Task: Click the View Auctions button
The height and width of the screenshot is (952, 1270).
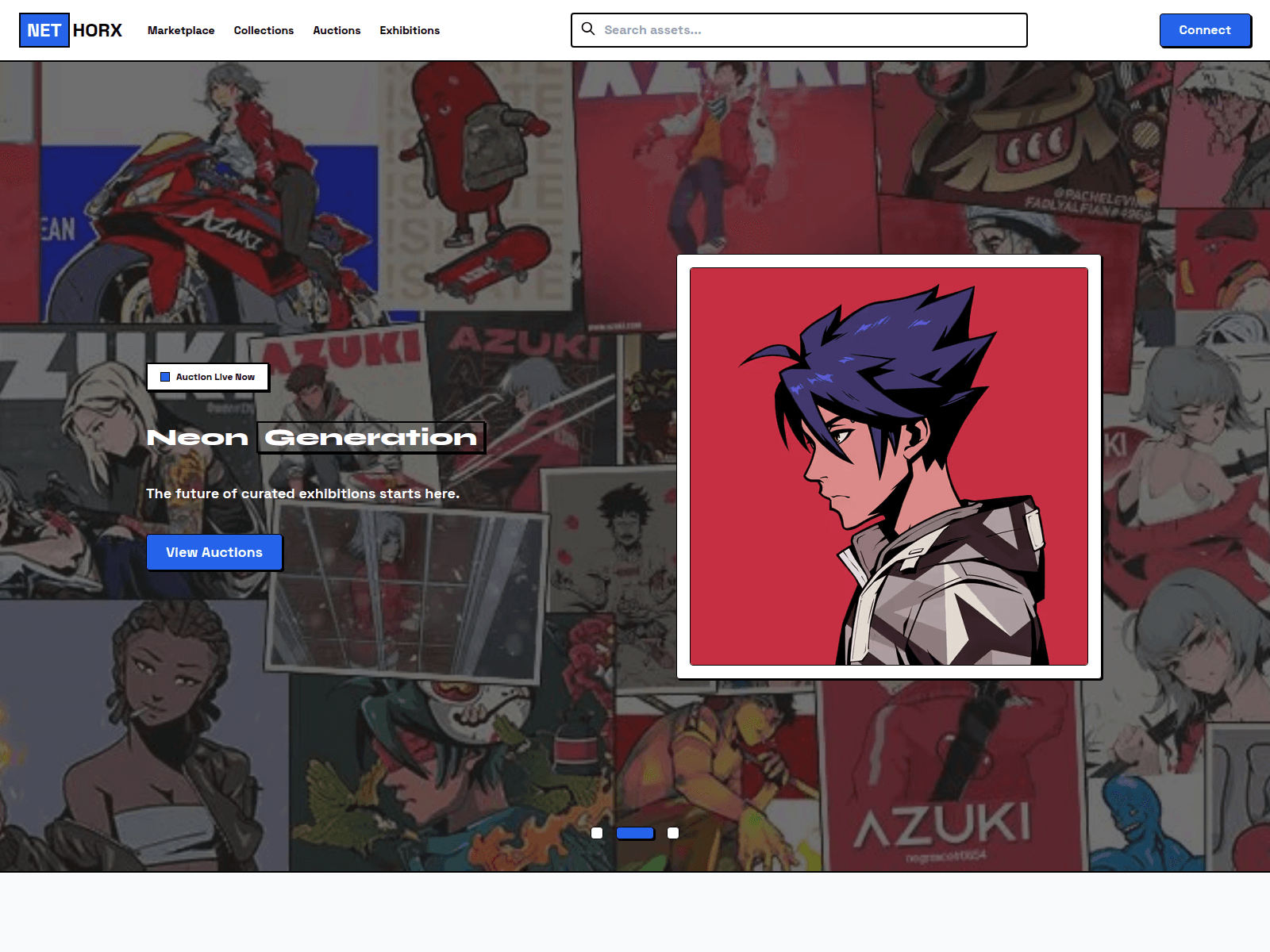Action: (214, 552)
